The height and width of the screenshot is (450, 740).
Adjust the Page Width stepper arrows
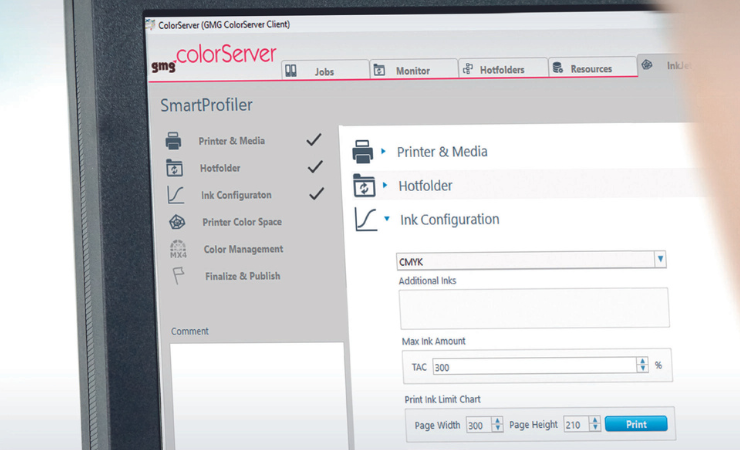point(497,425)
